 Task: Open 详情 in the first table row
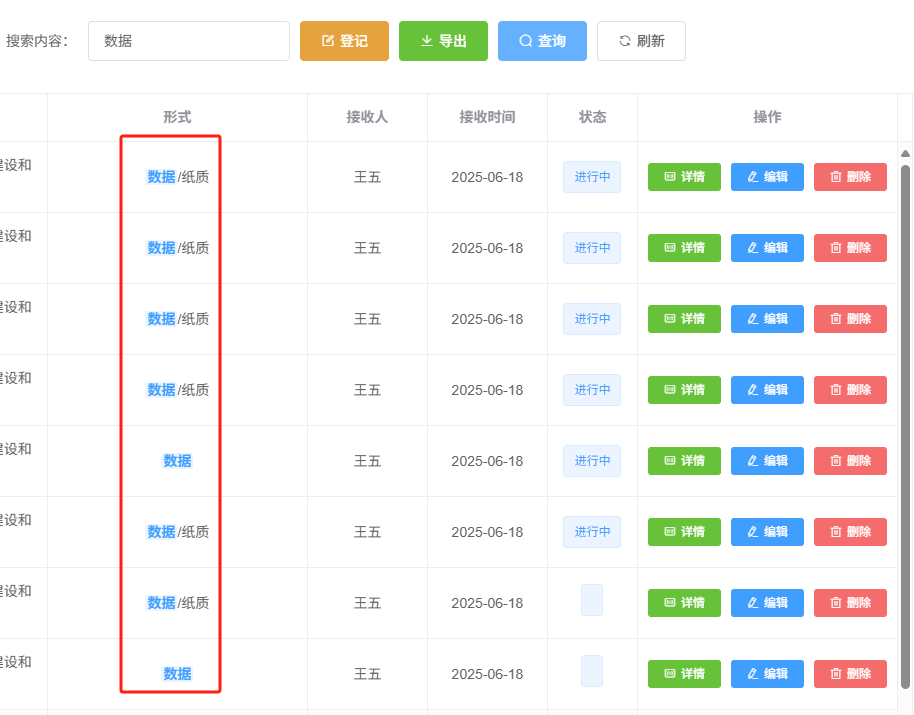click(x=684, y=177)
